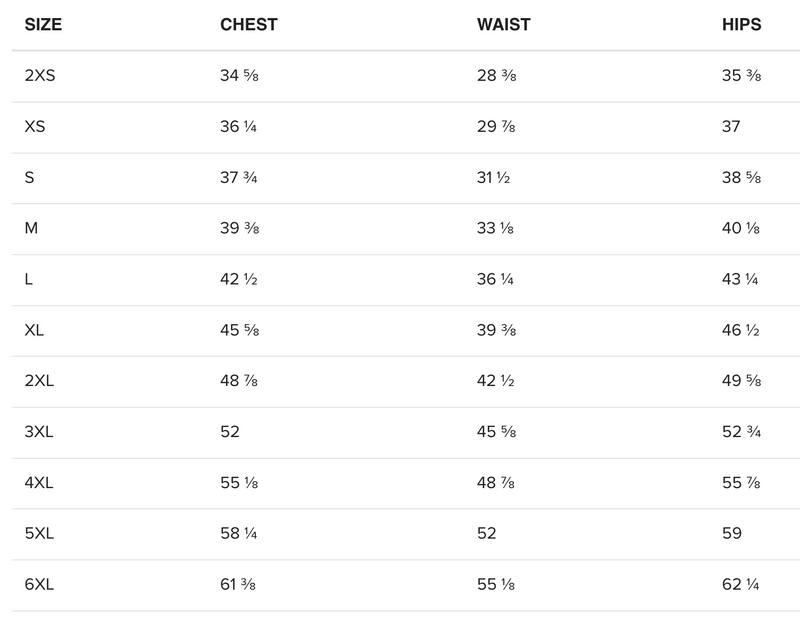Viewport: 800px width, 637px height.
Task: Click the 5XL size row label
Action: tap(39, 534)
